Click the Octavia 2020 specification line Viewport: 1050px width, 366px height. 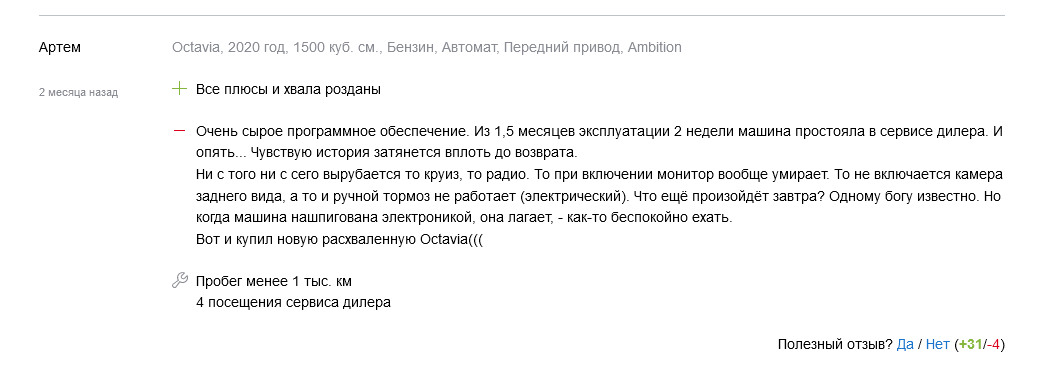(427, 48)
